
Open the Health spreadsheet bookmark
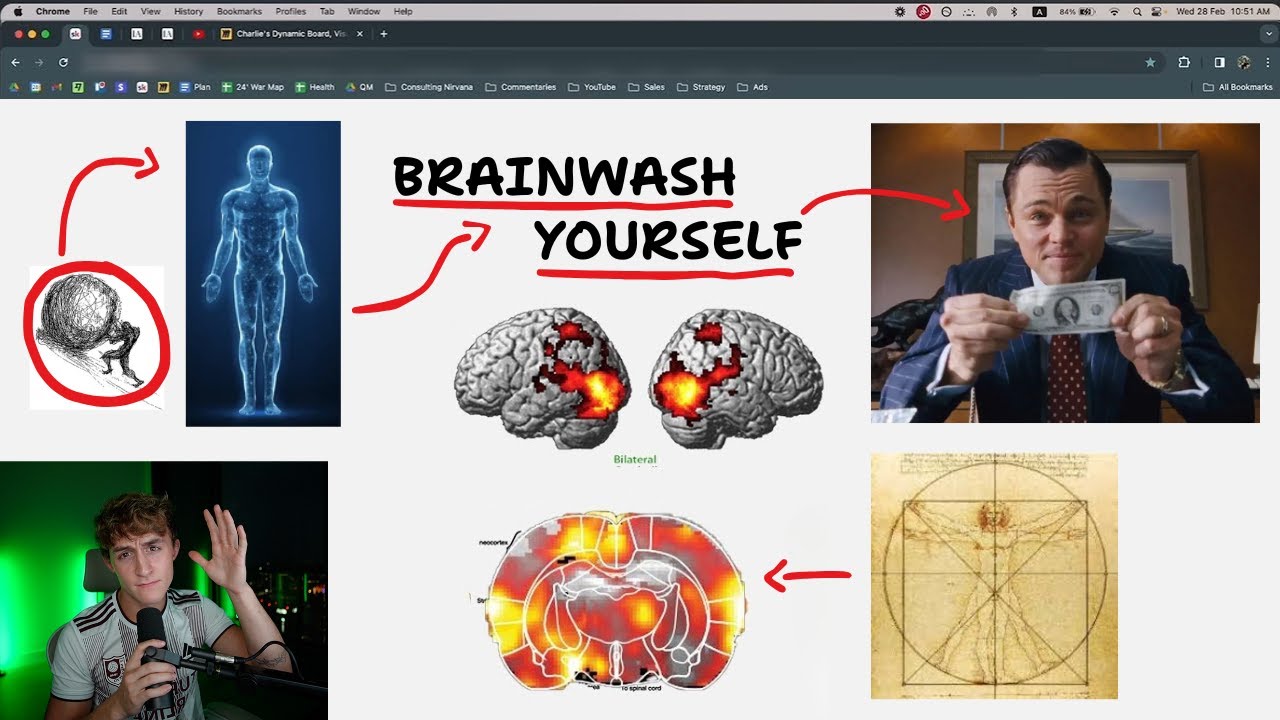[x=315, y=87]
